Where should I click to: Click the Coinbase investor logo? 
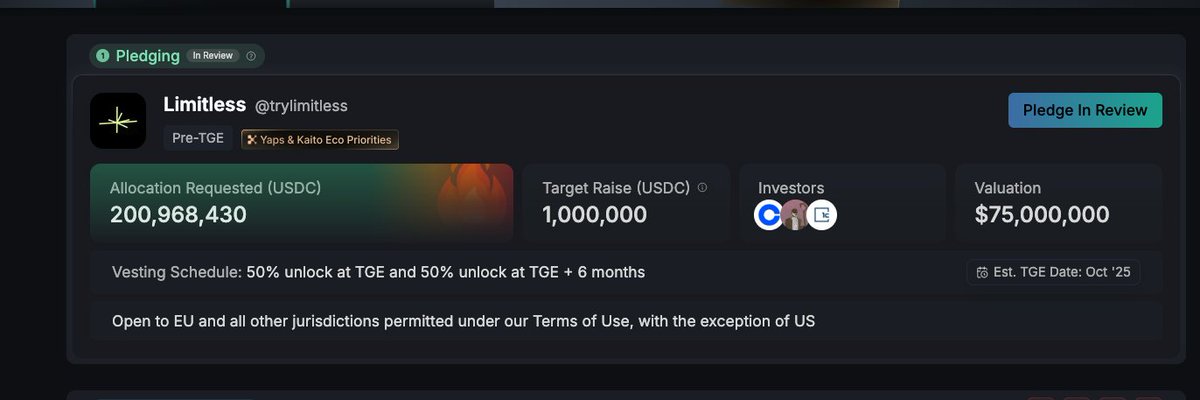tap(768, 215)
